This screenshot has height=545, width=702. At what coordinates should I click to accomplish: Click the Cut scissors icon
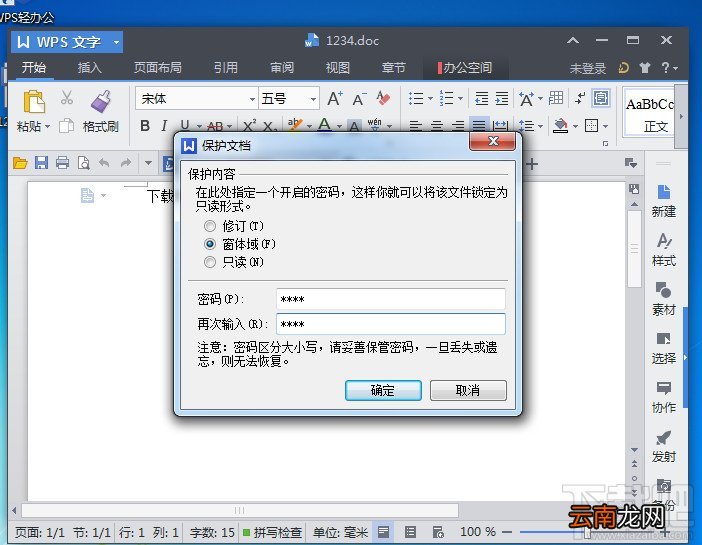(67, 98)
